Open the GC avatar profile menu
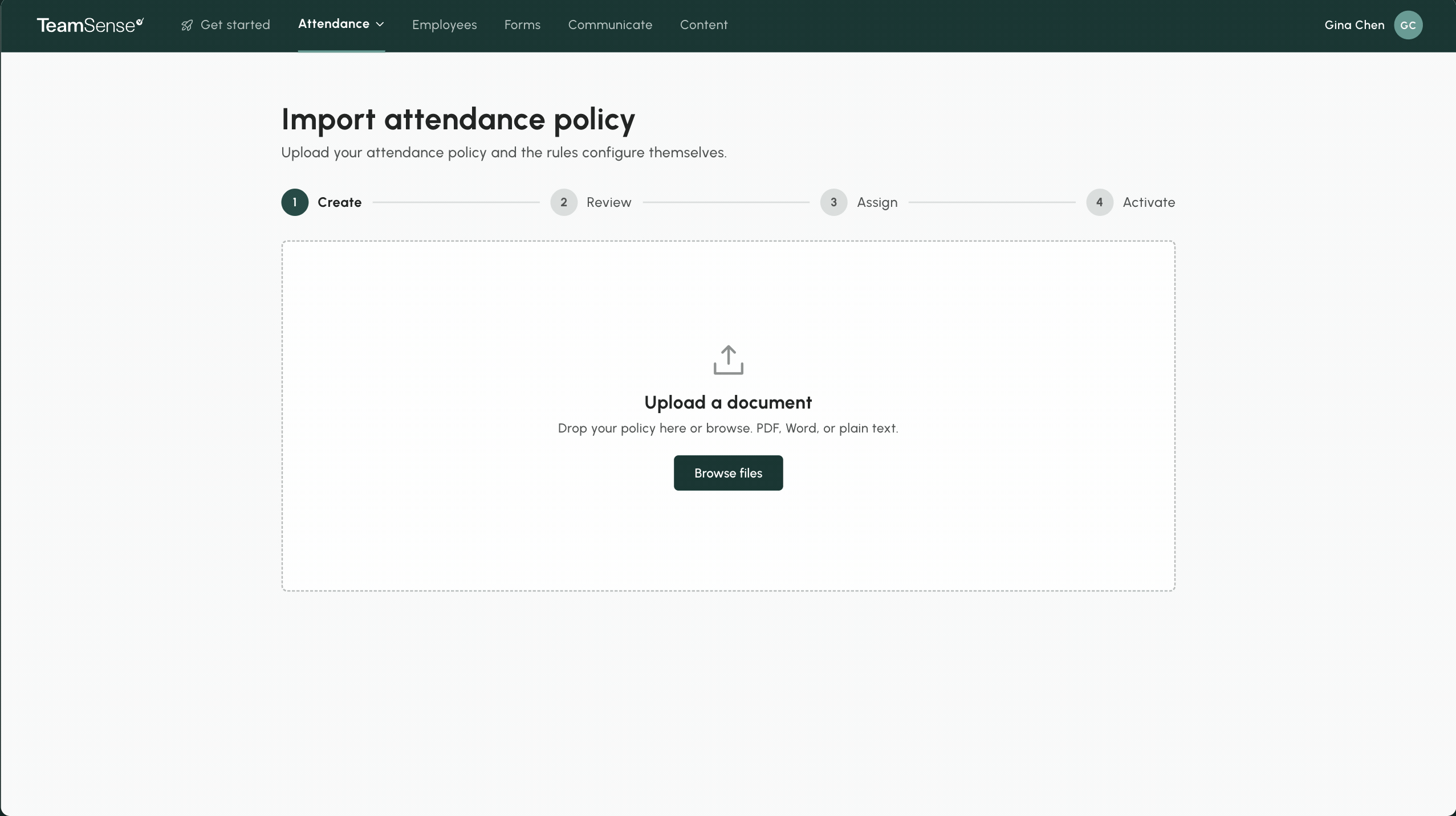This screenshot has width=1456, height=816. [x=1408, y=25]
